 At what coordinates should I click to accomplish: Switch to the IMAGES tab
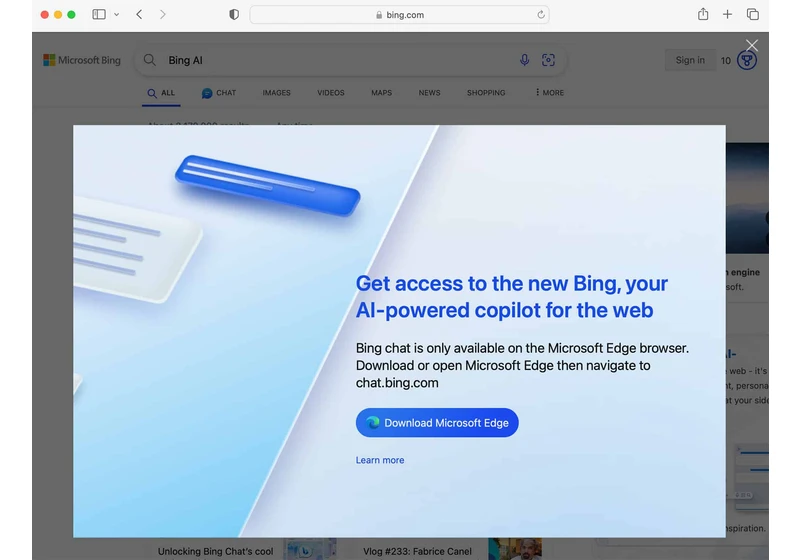[277, 93]
